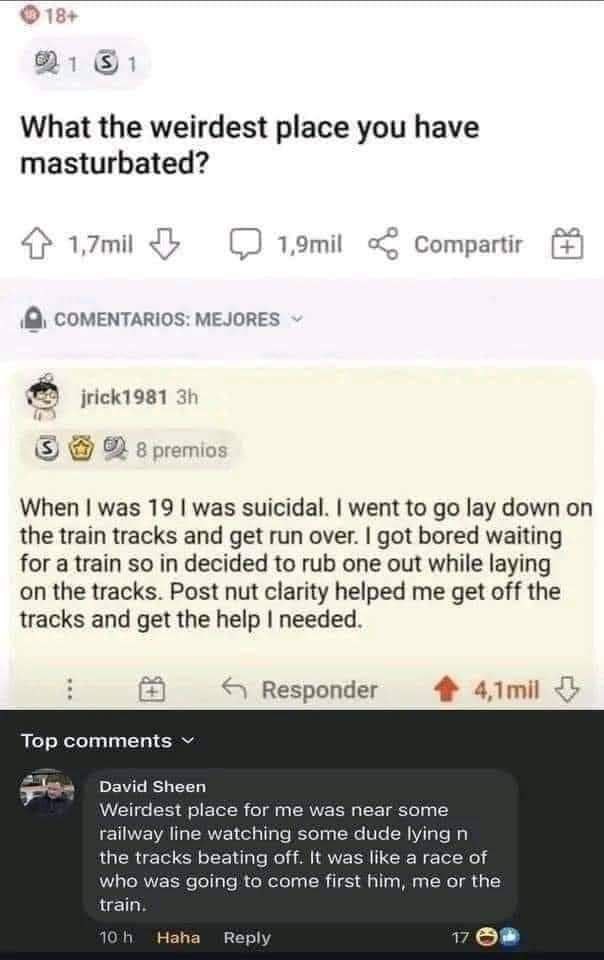Upvote the main post
The width and height of the screenshot is (604, 960).
[x=42, y=245]
